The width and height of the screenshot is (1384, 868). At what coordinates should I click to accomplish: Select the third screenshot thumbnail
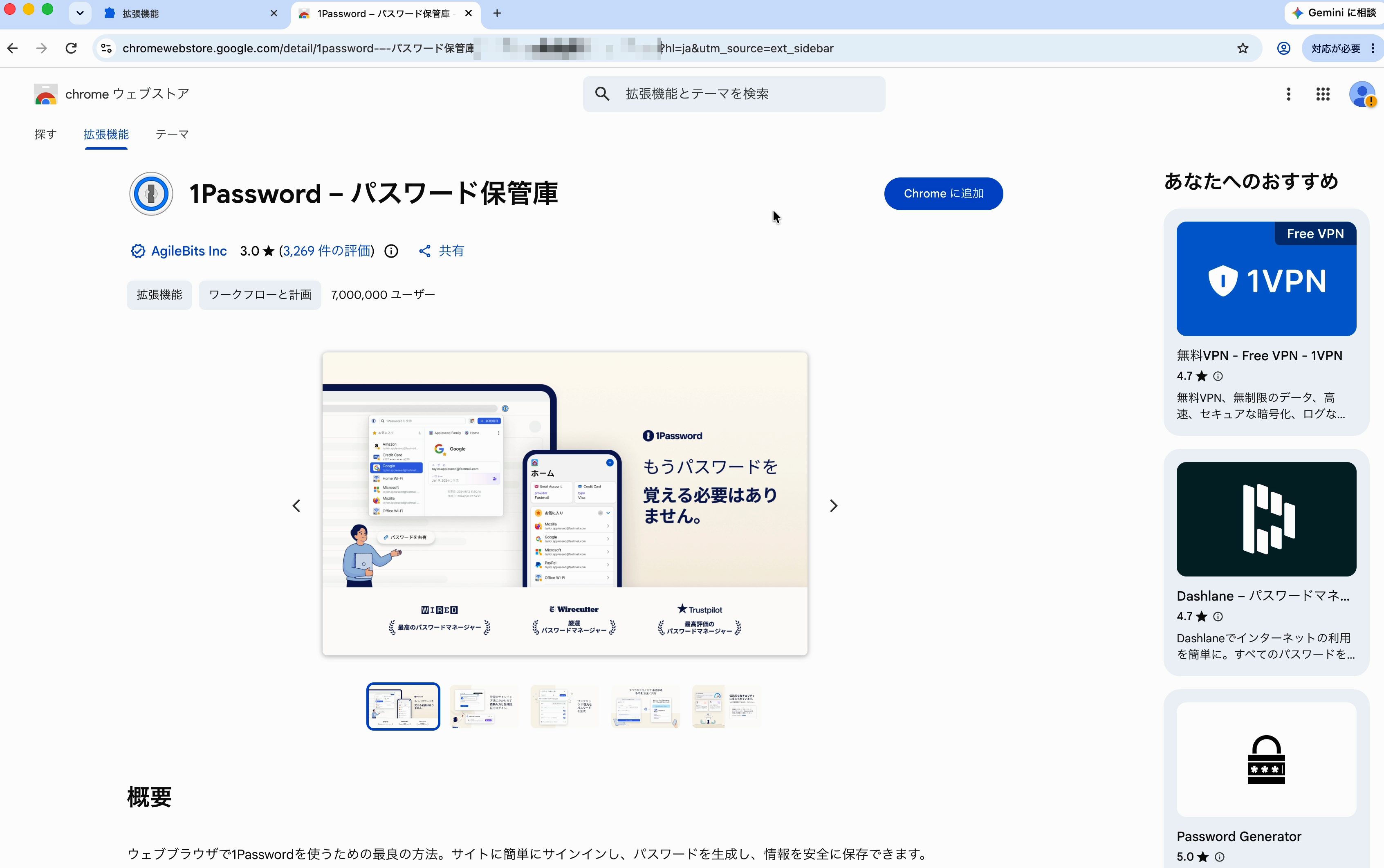pyautogui.click(x=565, y=706)
